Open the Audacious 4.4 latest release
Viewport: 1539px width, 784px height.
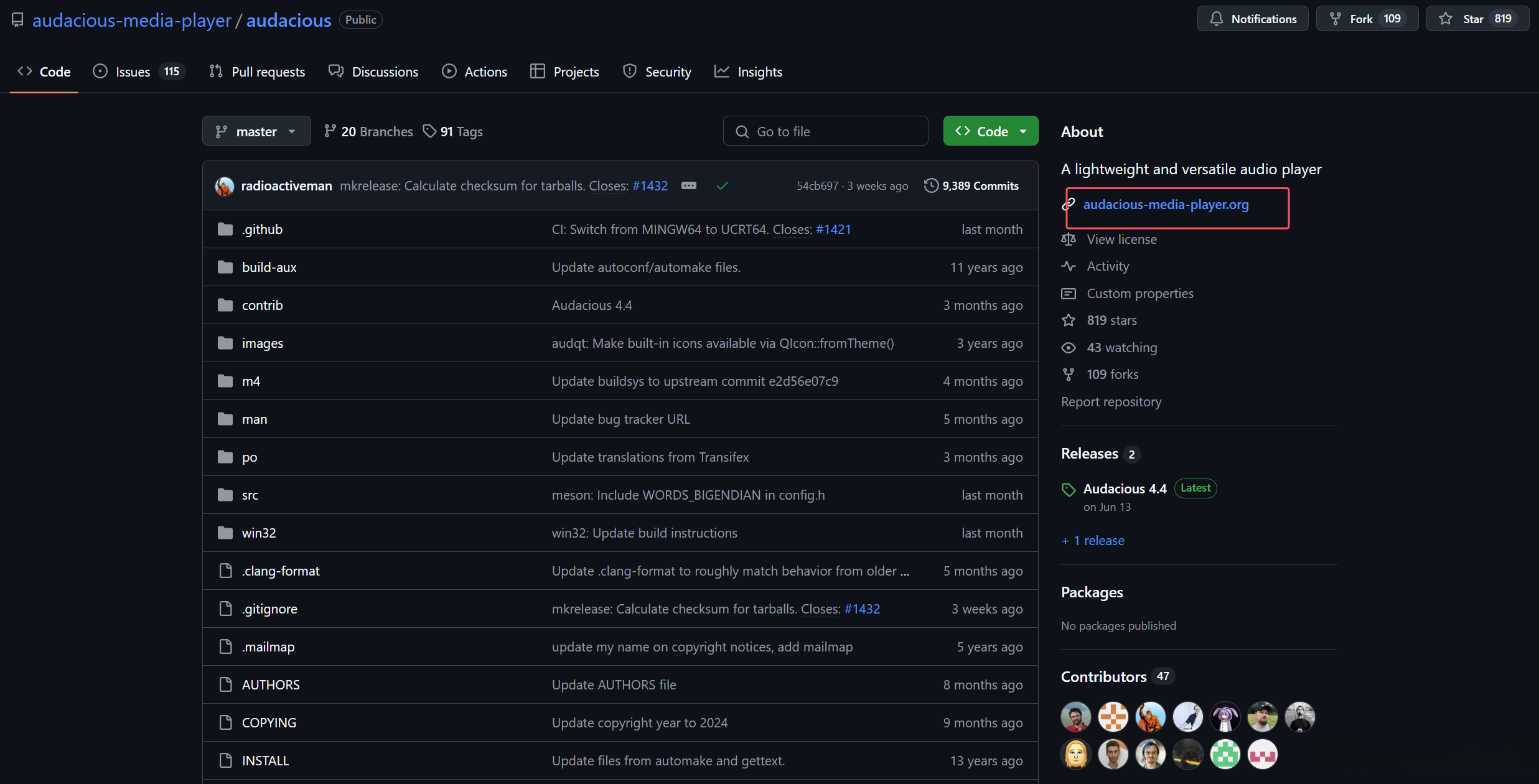pyautogui.click(x=1125, y=489)
